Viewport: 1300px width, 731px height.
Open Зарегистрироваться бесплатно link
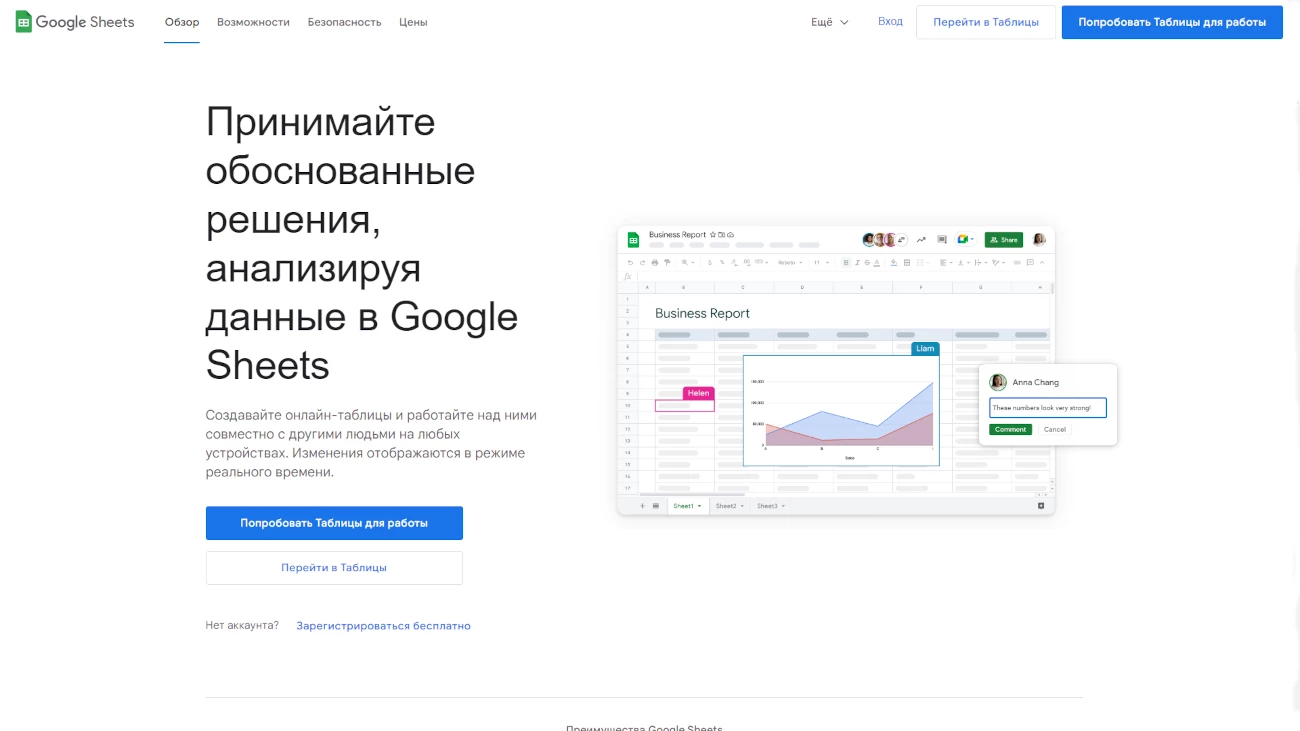383,626
